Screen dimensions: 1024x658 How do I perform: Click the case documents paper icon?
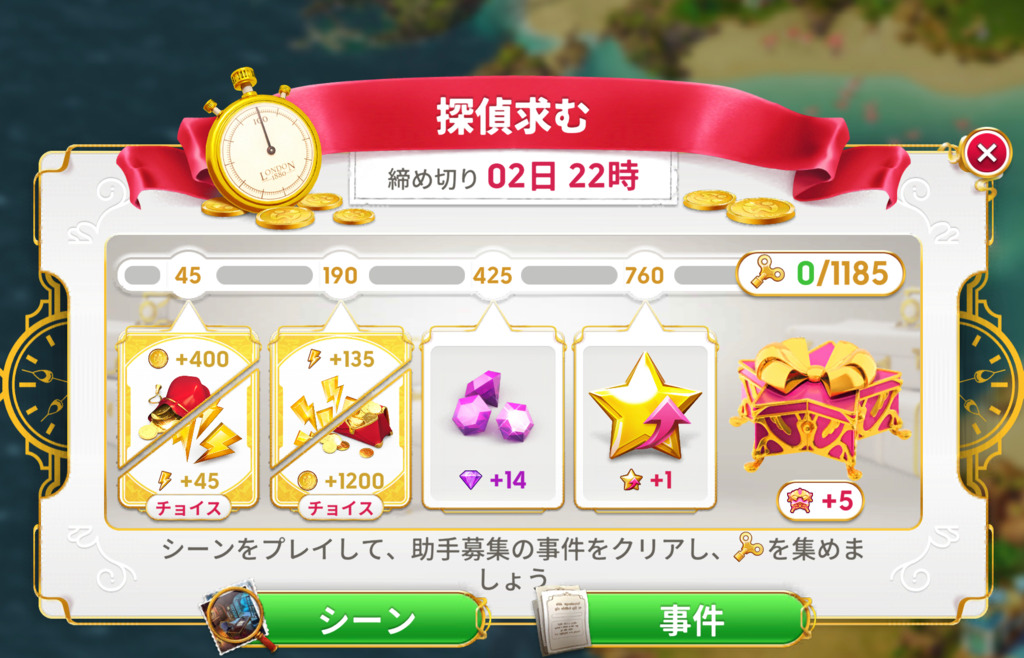562,618
